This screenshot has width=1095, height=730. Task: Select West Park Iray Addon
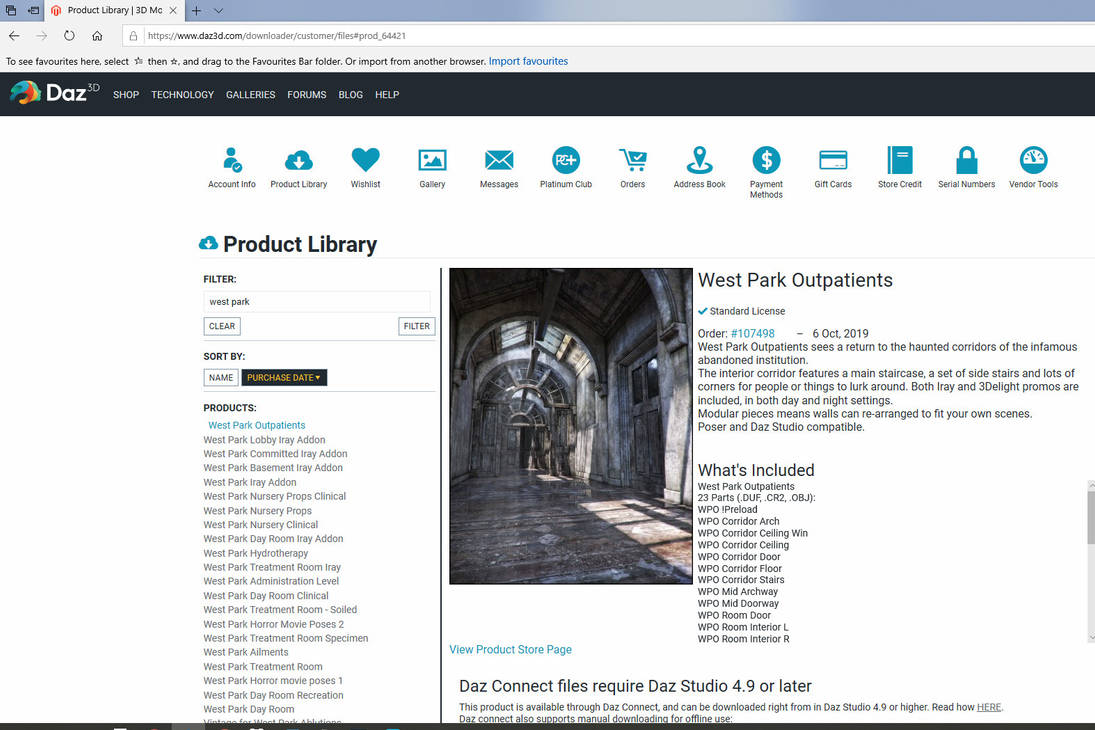pyautogui.click(x=249, y=482)
